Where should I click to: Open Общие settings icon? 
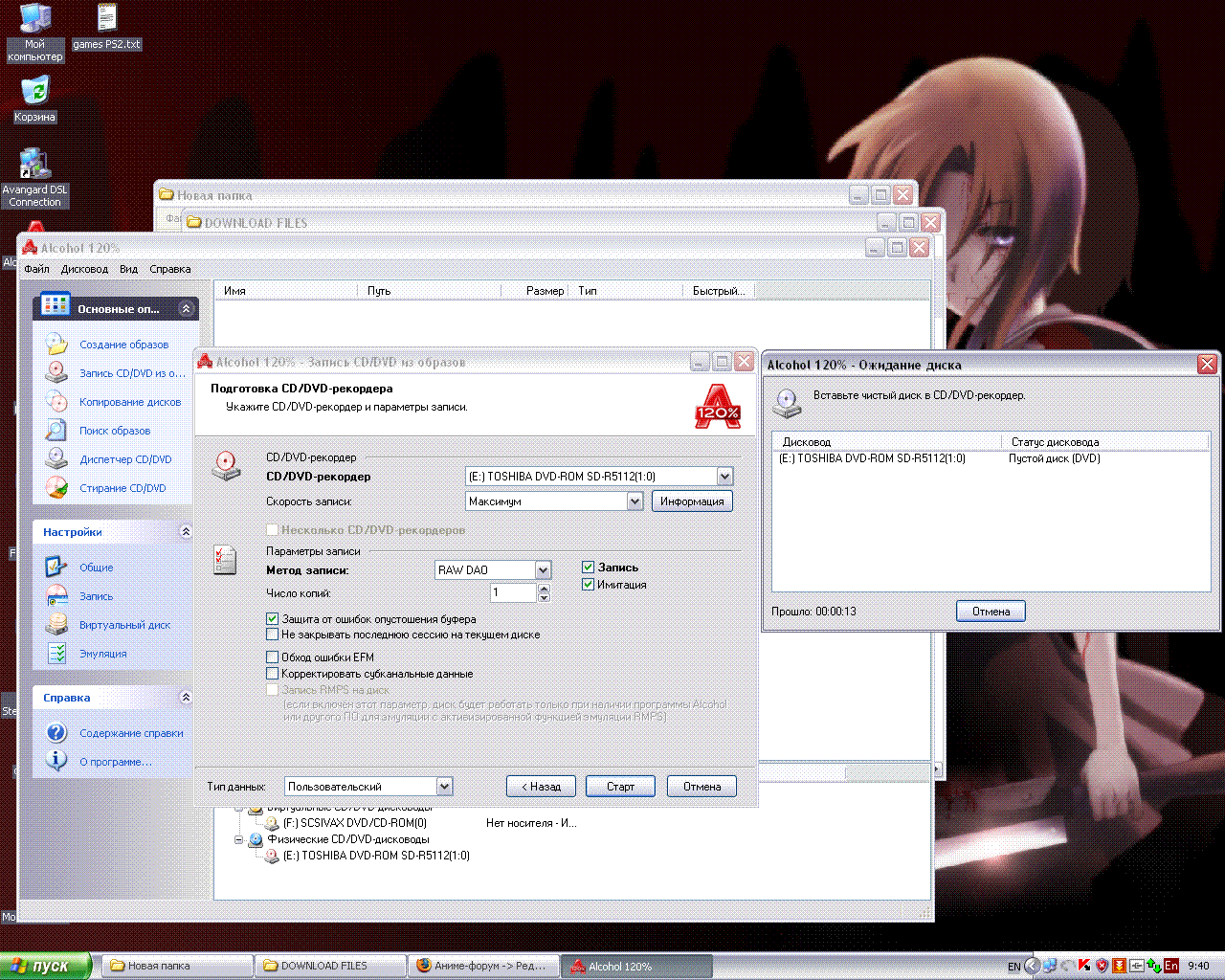[56, 568]
